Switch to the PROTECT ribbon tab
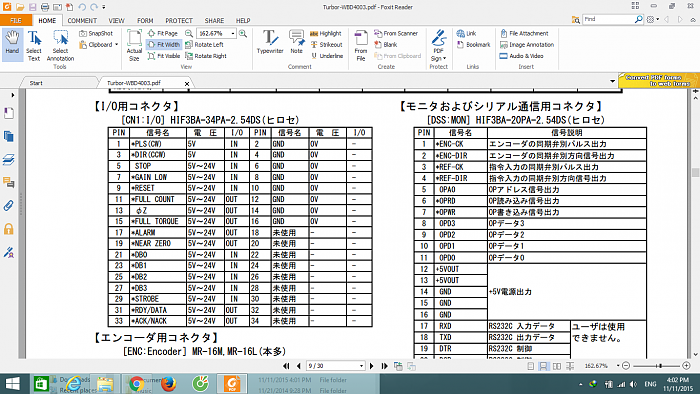 [x=179, y=21]
